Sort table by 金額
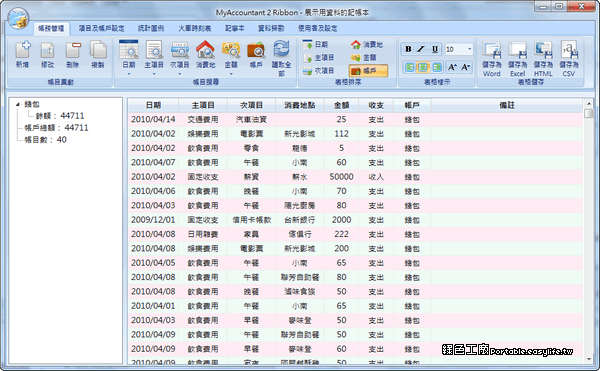 [x=364, y=58]
